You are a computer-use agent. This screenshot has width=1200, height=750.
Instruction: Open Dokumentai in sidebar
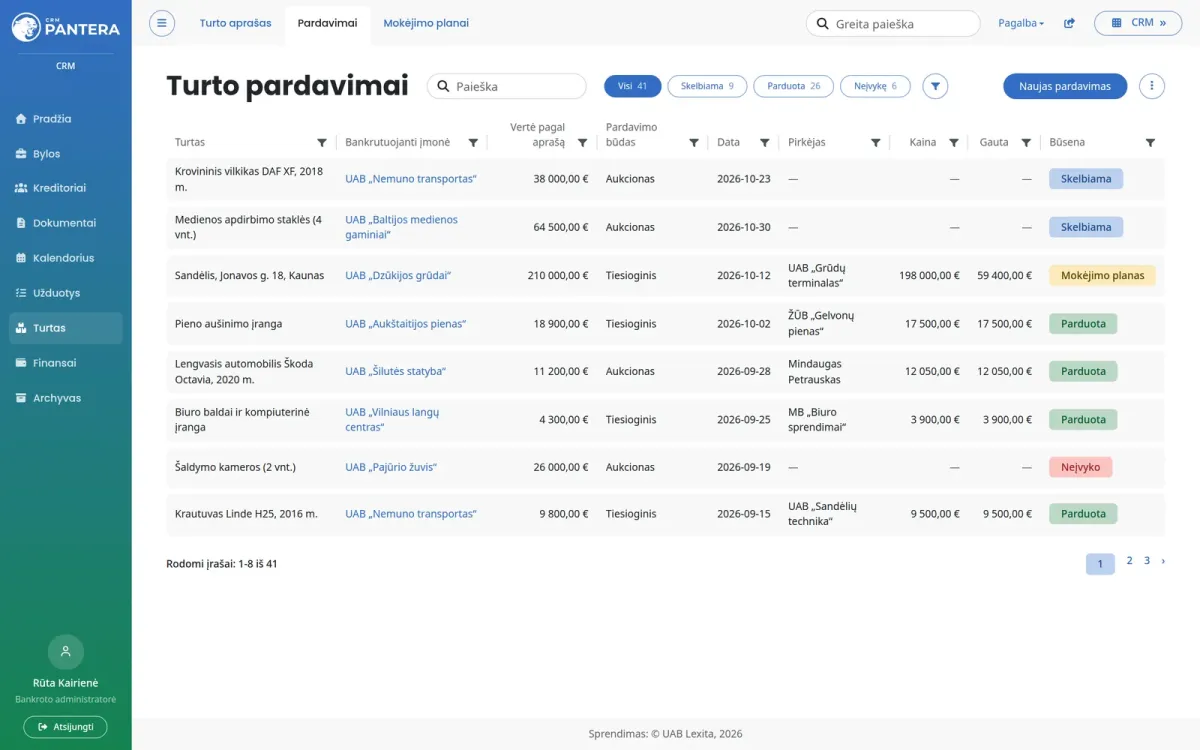[66, 223]
